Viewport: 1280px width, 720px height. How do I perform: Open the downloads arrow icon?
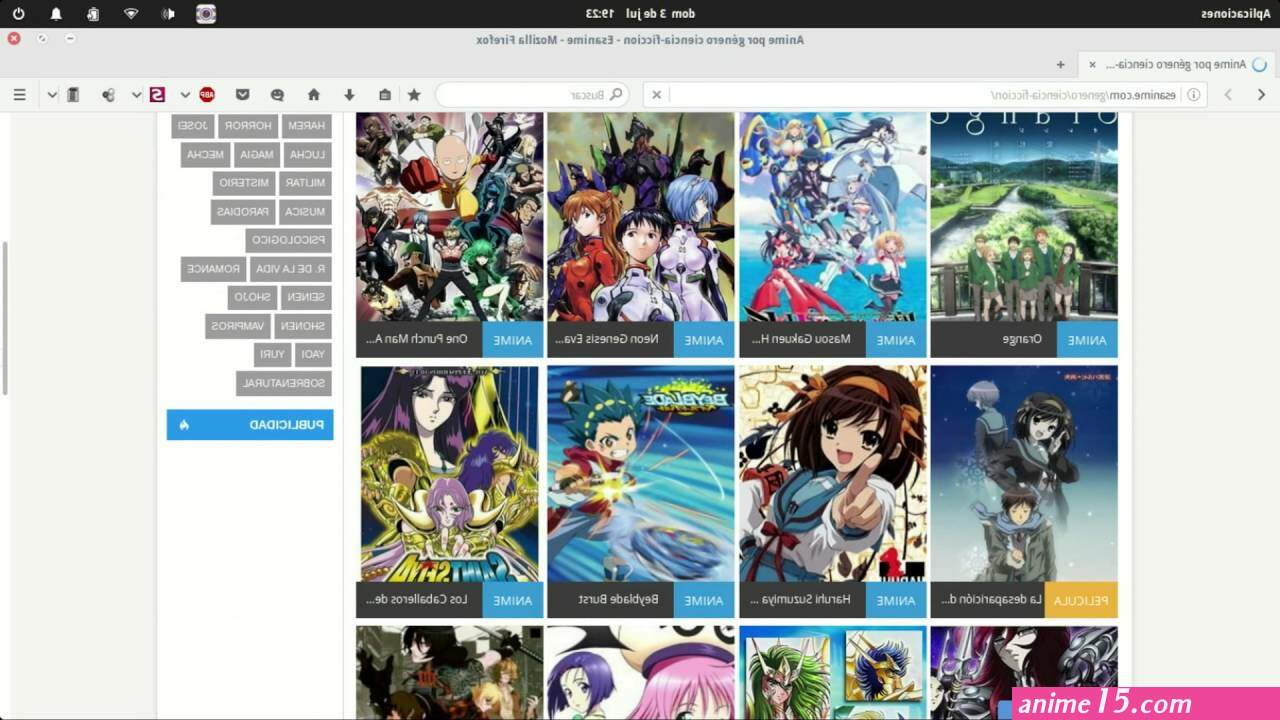tap(349, 95)
